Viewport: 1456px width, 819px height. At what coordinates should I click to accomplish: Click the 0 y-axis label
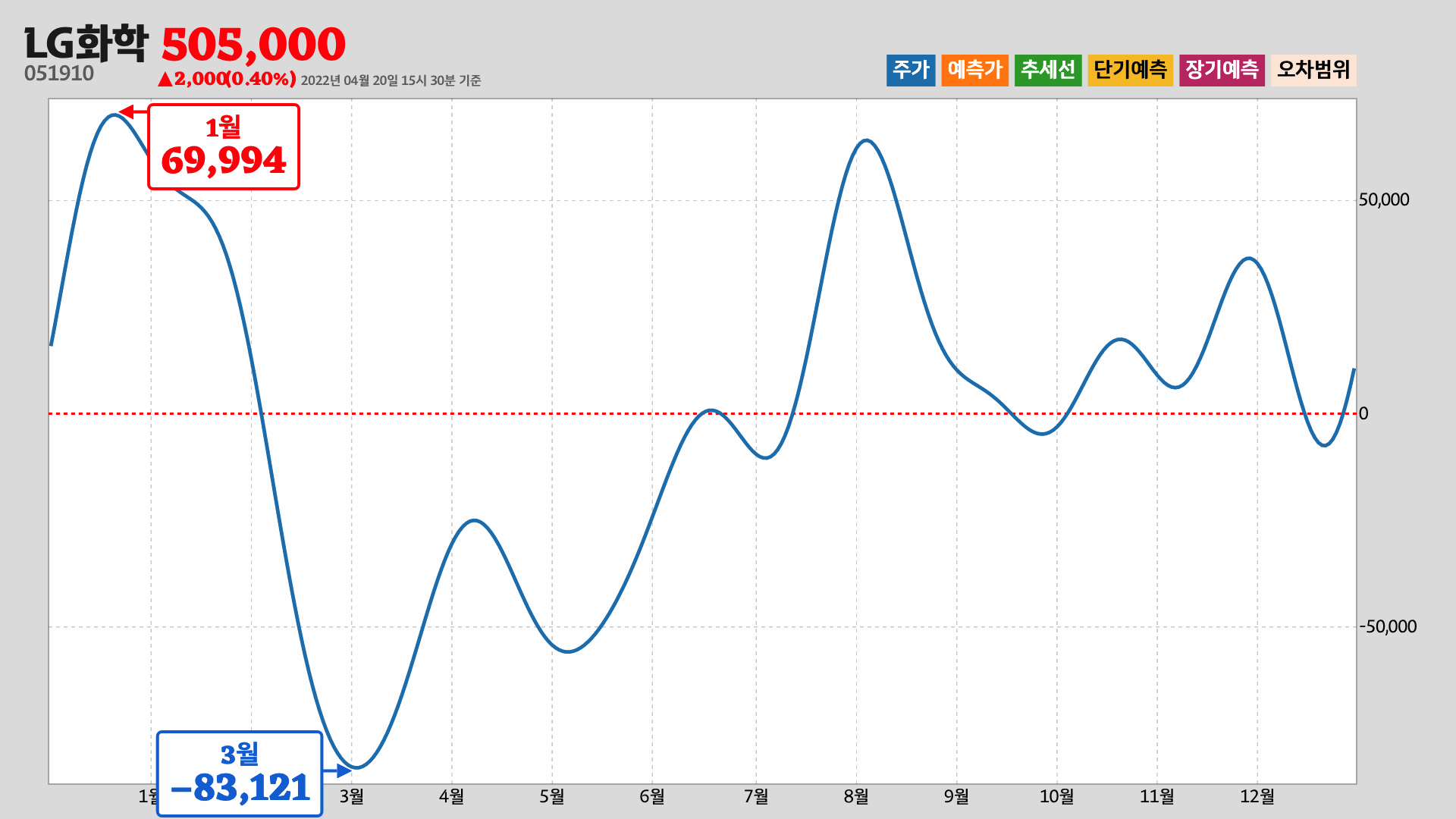pyautogui.click(x=1363, y=414)
